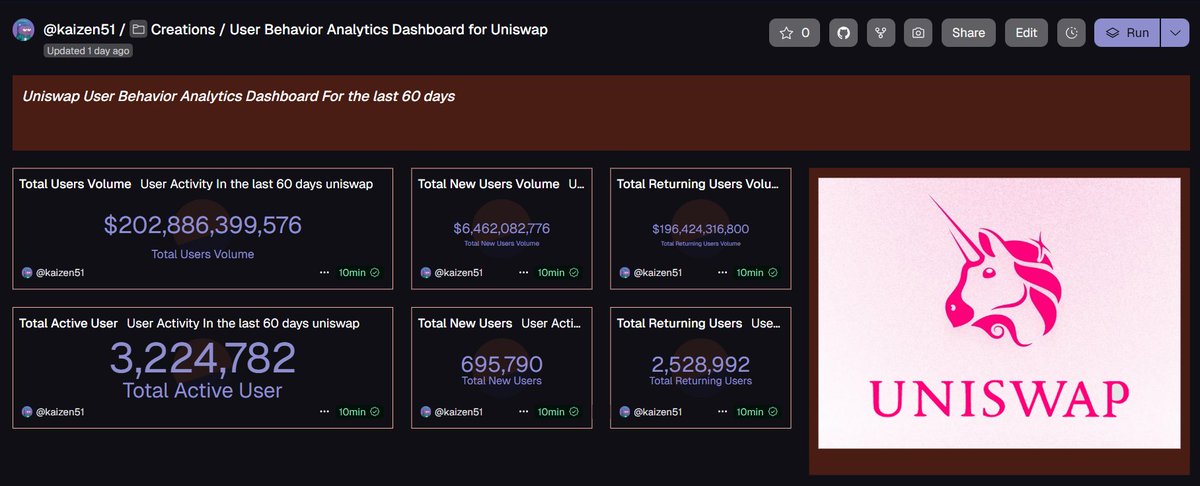Image resolution: width=1200 pixels, height=486 pixels.
Task: Open the three-dot menu on the Total Users Volume card
Action: [325, 272]
